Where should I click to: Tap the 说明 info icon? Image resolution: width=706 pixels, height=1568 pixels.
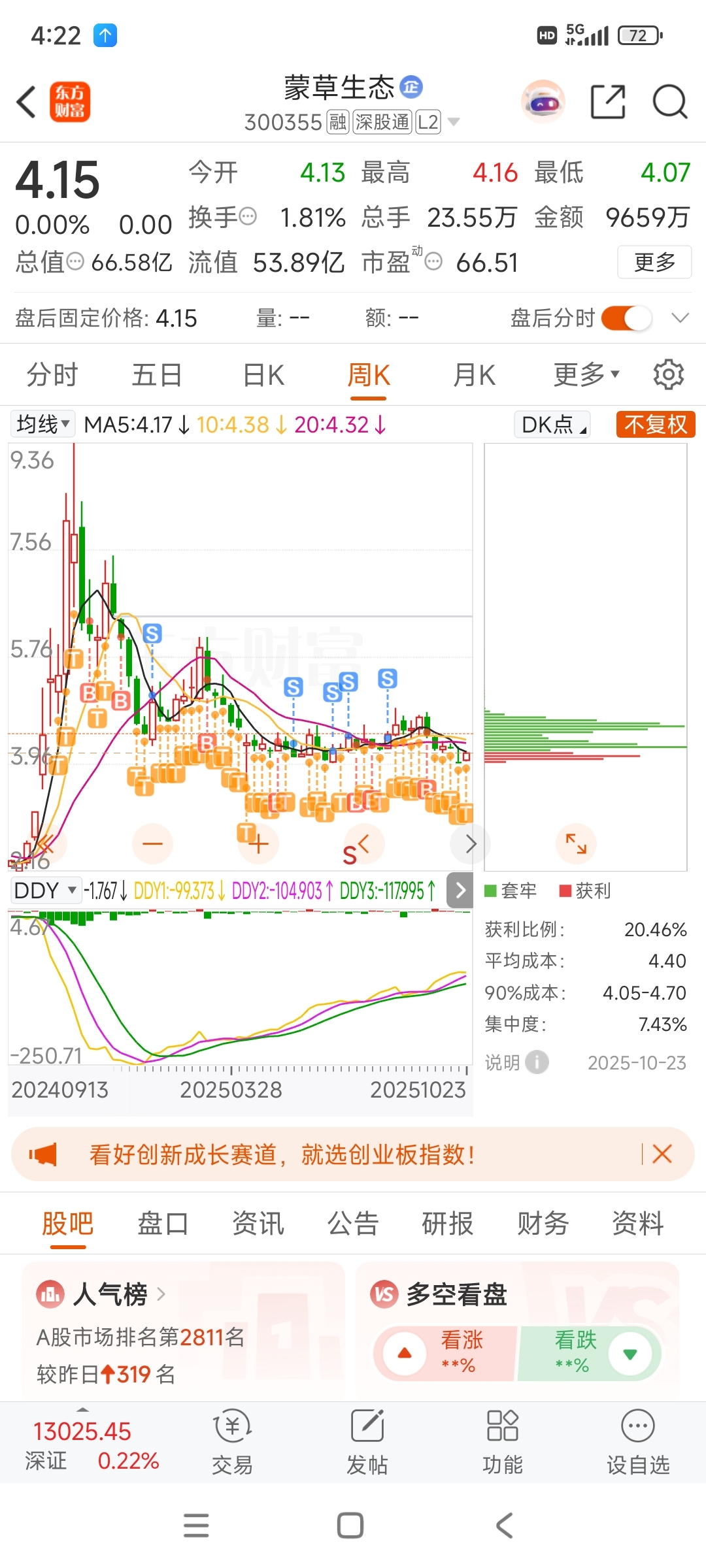[537, 1062]
